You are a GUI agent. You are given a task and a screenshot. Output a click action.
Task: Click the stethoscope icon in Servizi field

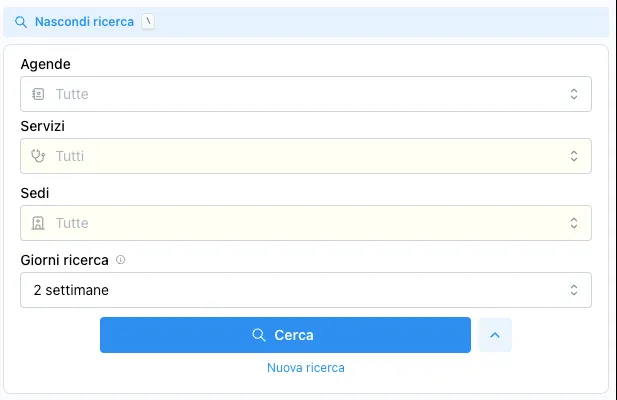point(39,156)
